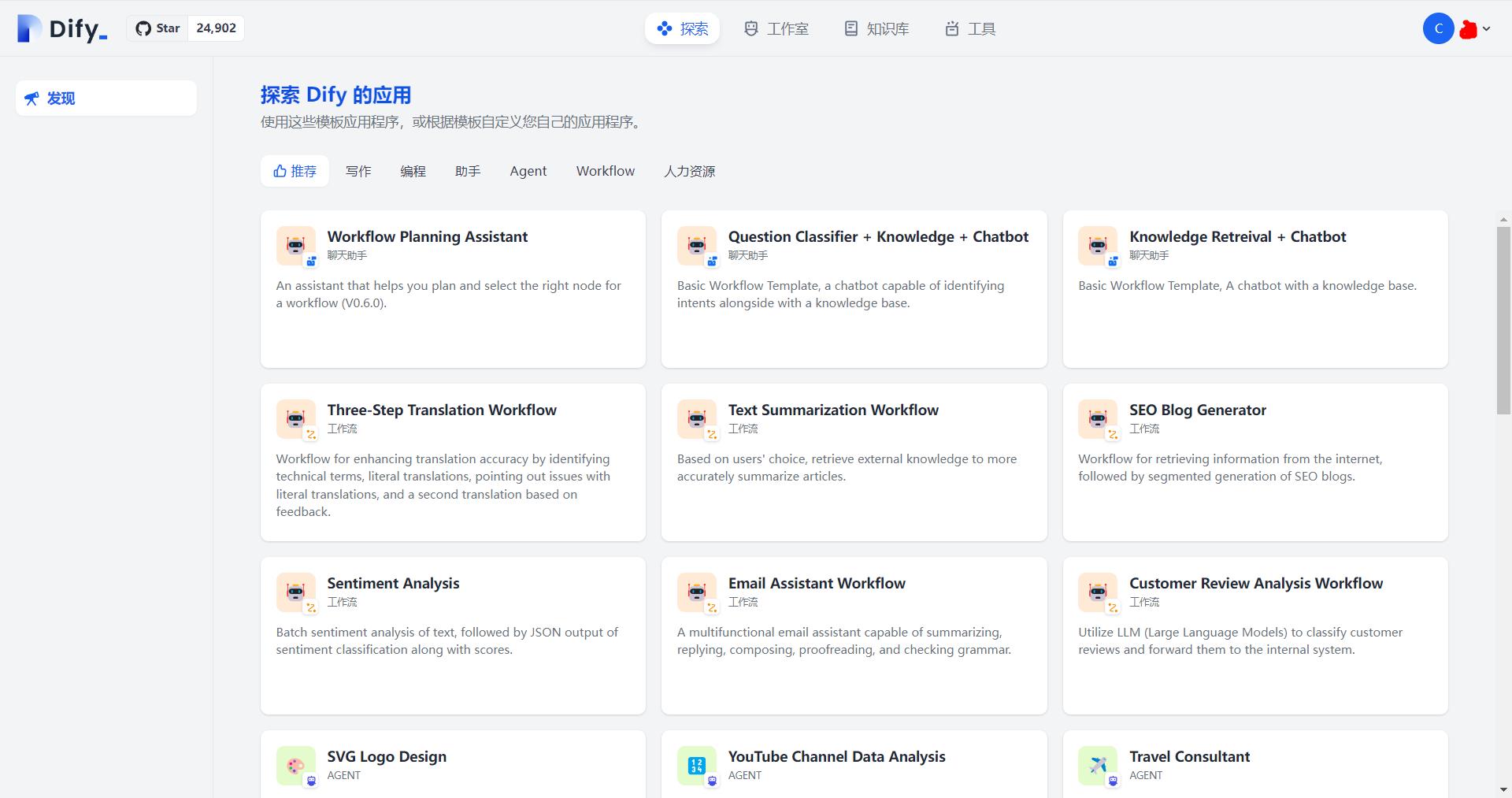Expand the account dropdown chevron
This screenshot has width=1512, height=798.
click(1486, 28)
